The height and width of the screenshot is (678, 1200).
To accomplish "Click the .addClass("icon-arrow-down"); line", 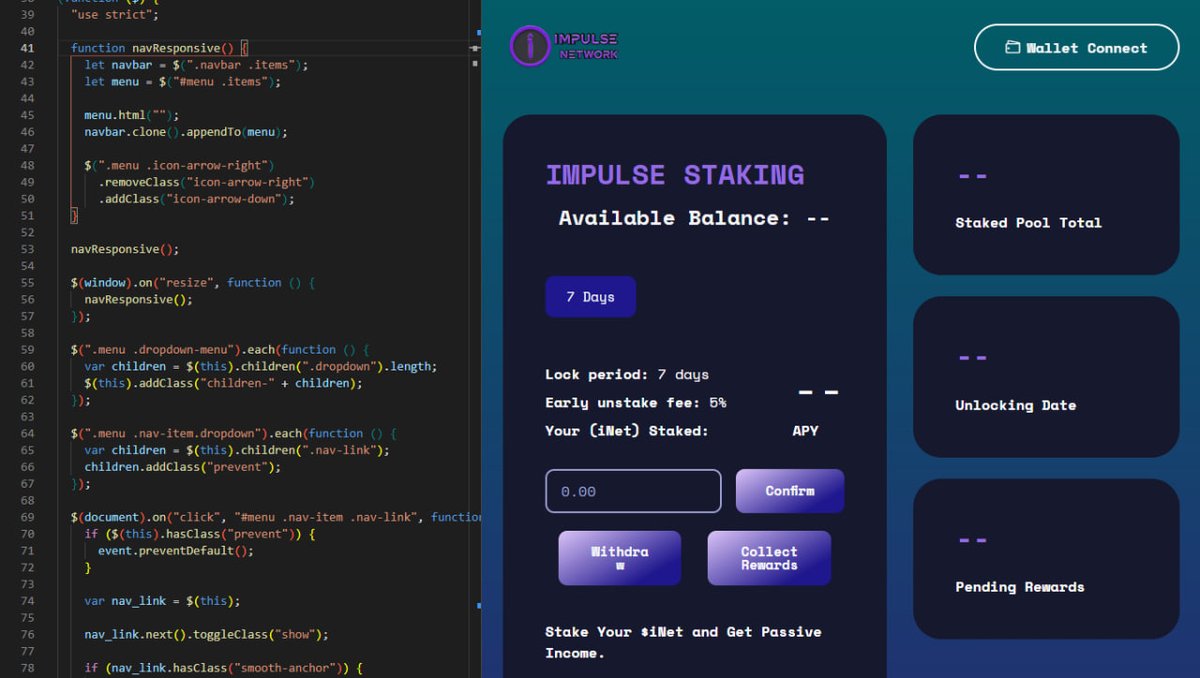I will (x=196, y=199).
